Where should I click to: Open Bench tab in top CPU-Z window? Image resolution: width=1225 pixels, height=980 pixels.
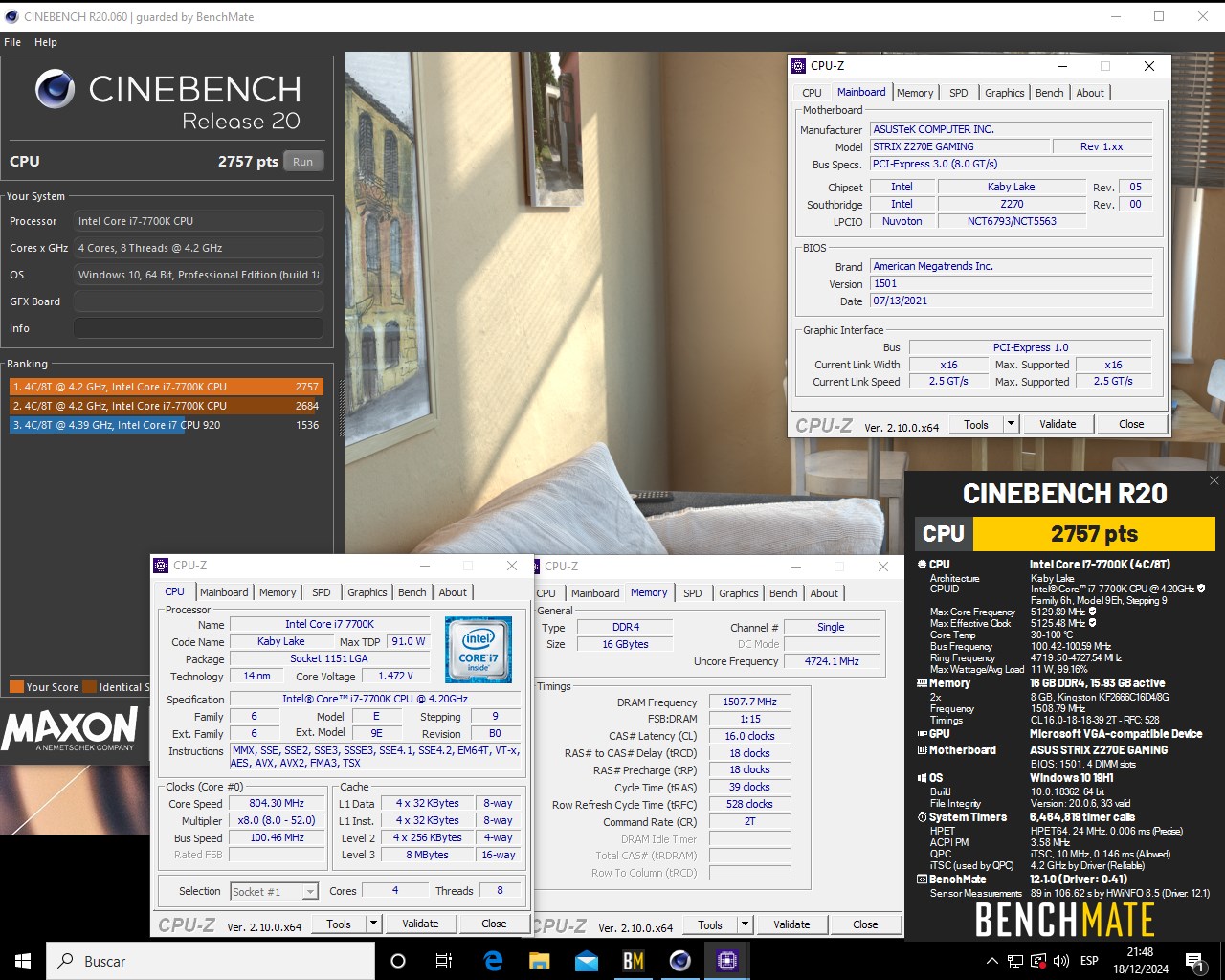pyautogui.click(x=1050, y=93)
